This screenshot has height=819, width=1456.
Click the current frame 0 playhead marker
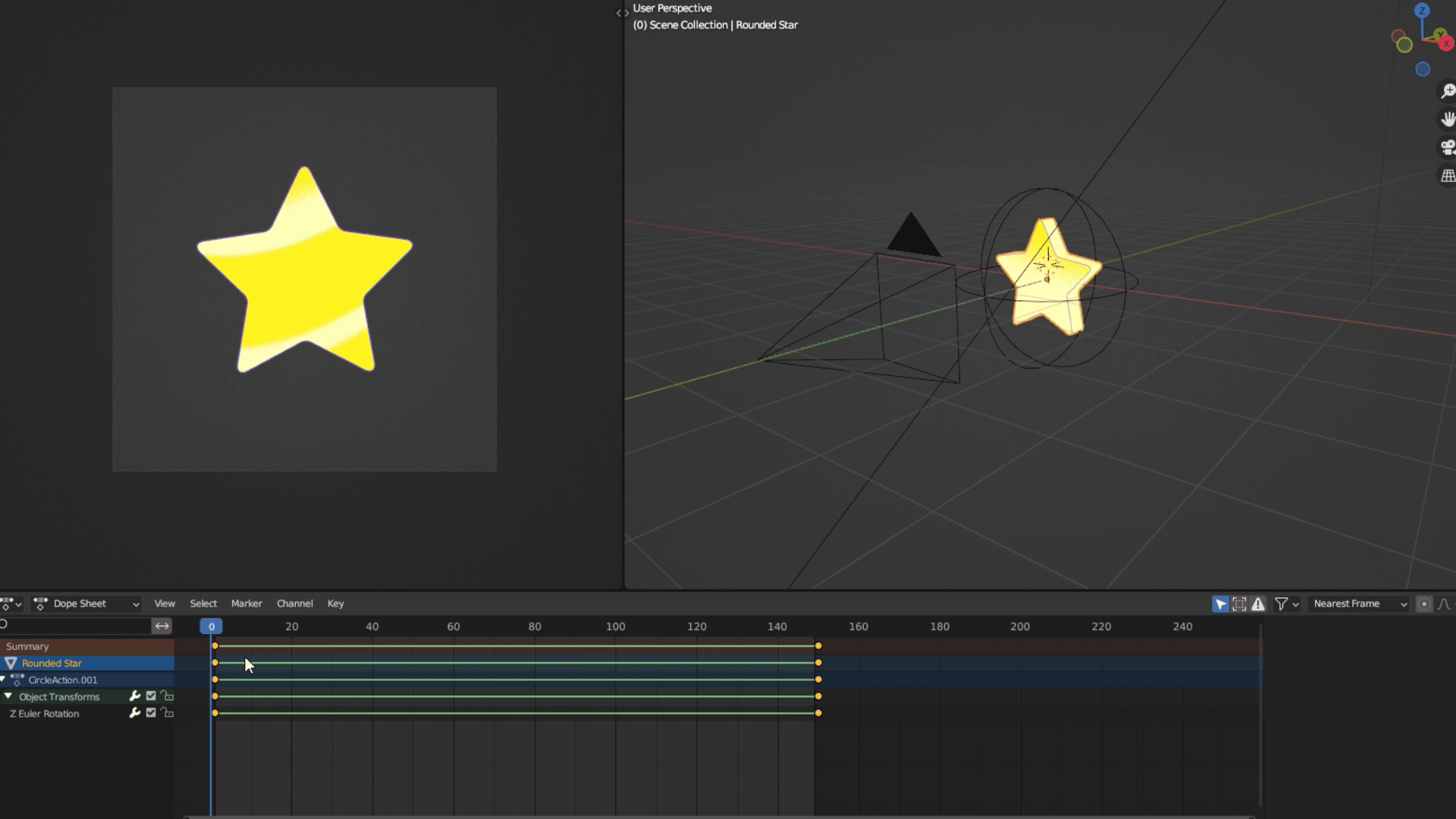tap(212, 626)
